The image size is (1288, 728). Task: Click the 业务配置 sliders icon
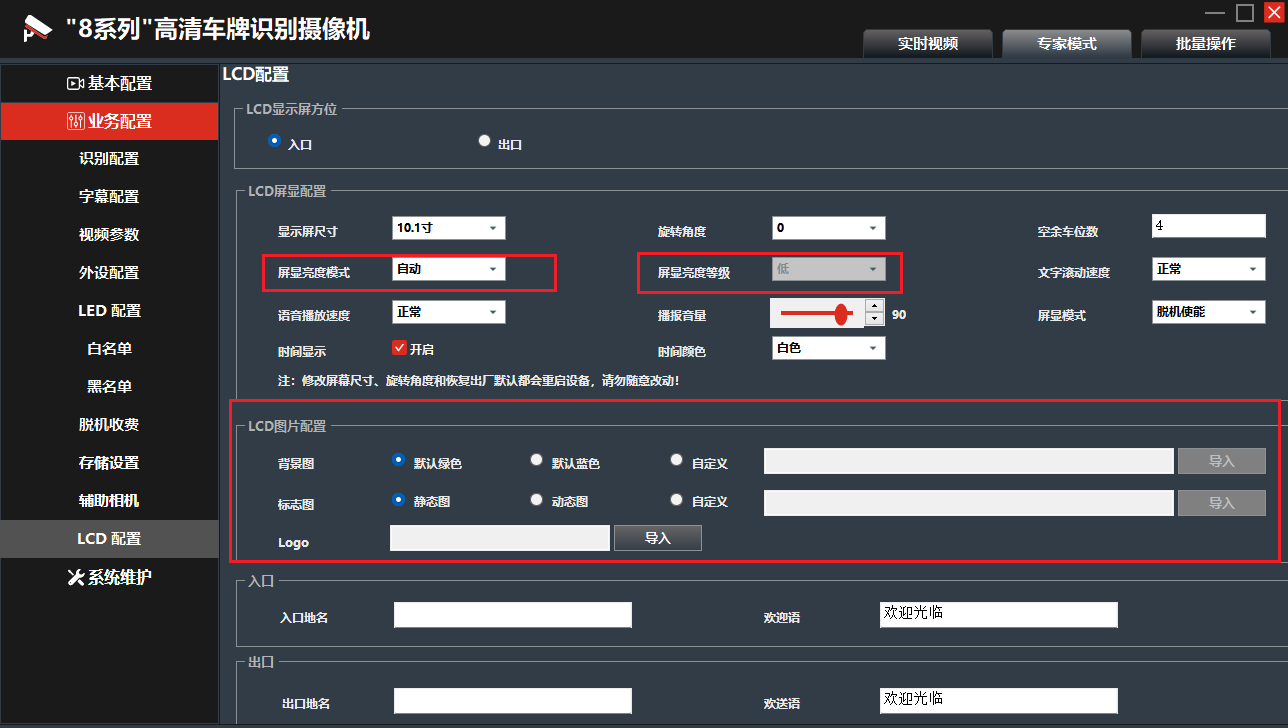(76, 121)
